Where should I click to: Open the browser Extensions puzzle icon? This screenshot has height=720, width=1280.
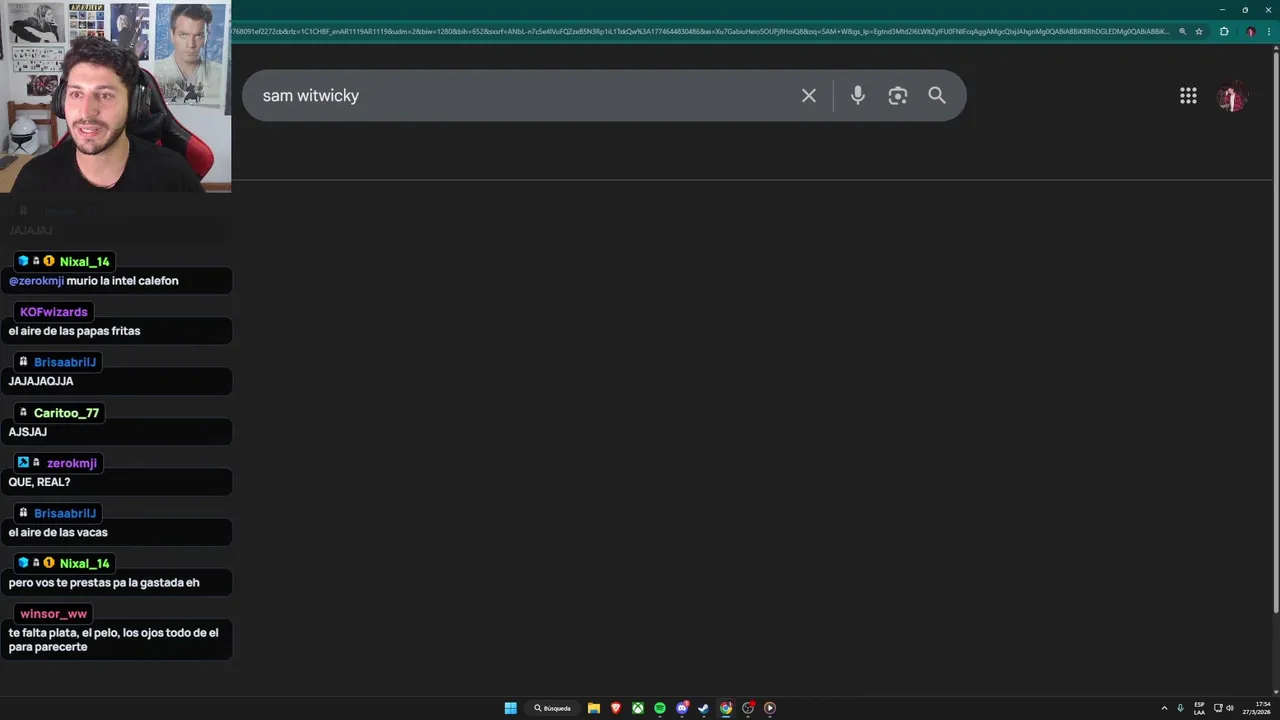tap(1224, 32)
